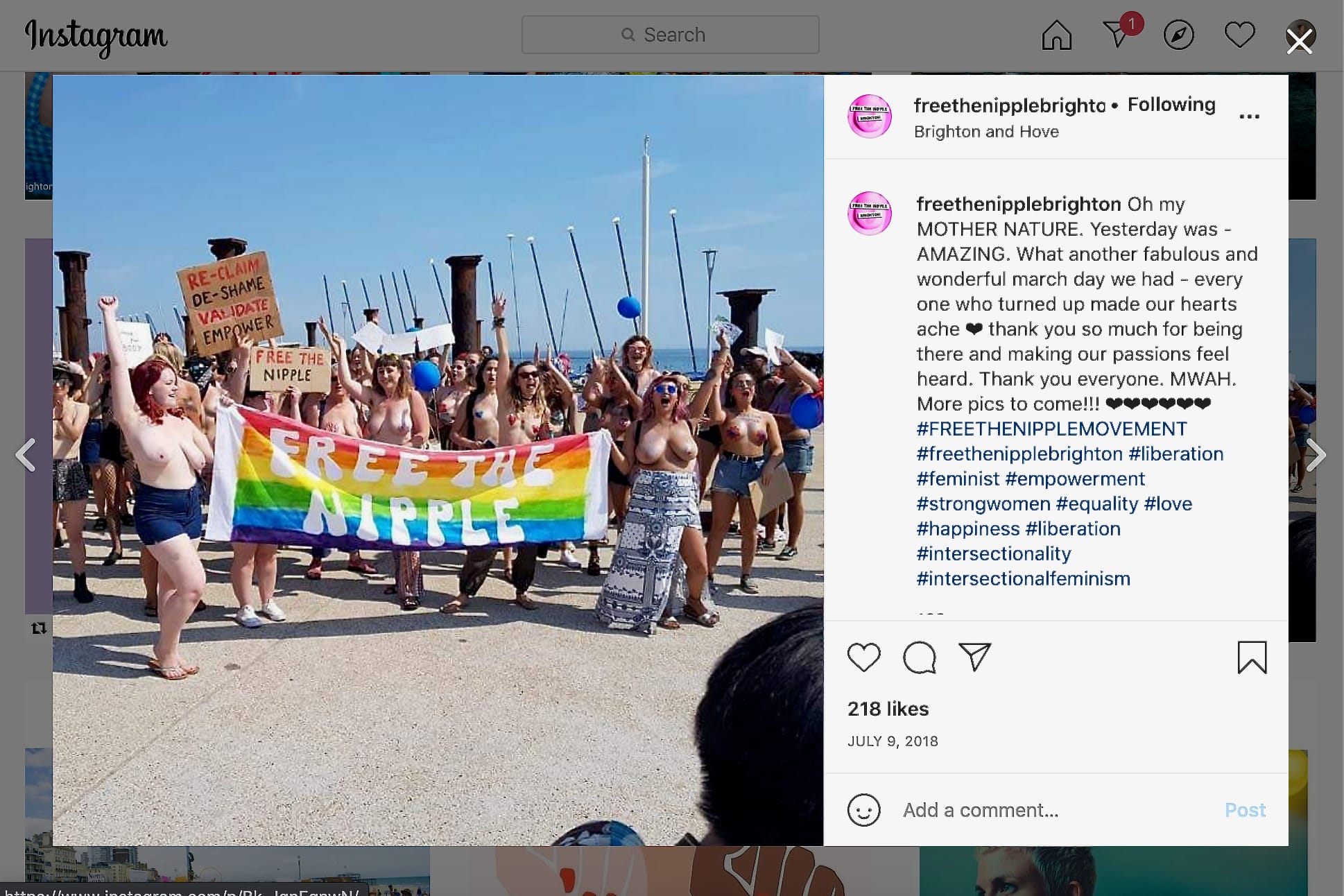Open activity heart icon in top bar
This screenshot has height=896, width=1344.
pos(1239,35)
